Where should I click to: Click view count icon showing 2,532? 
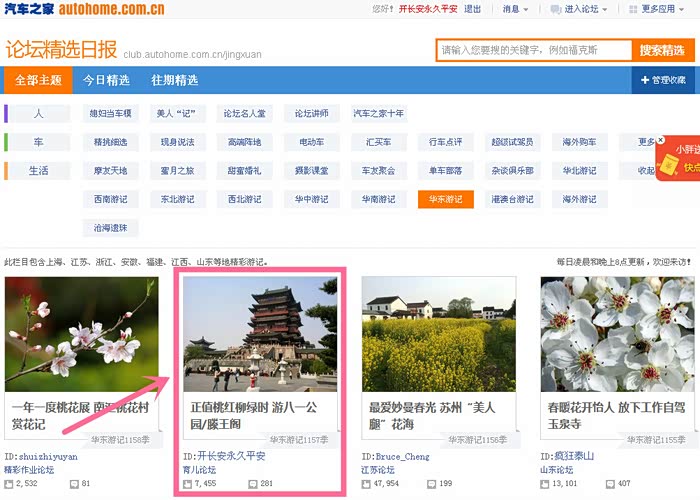8,484
